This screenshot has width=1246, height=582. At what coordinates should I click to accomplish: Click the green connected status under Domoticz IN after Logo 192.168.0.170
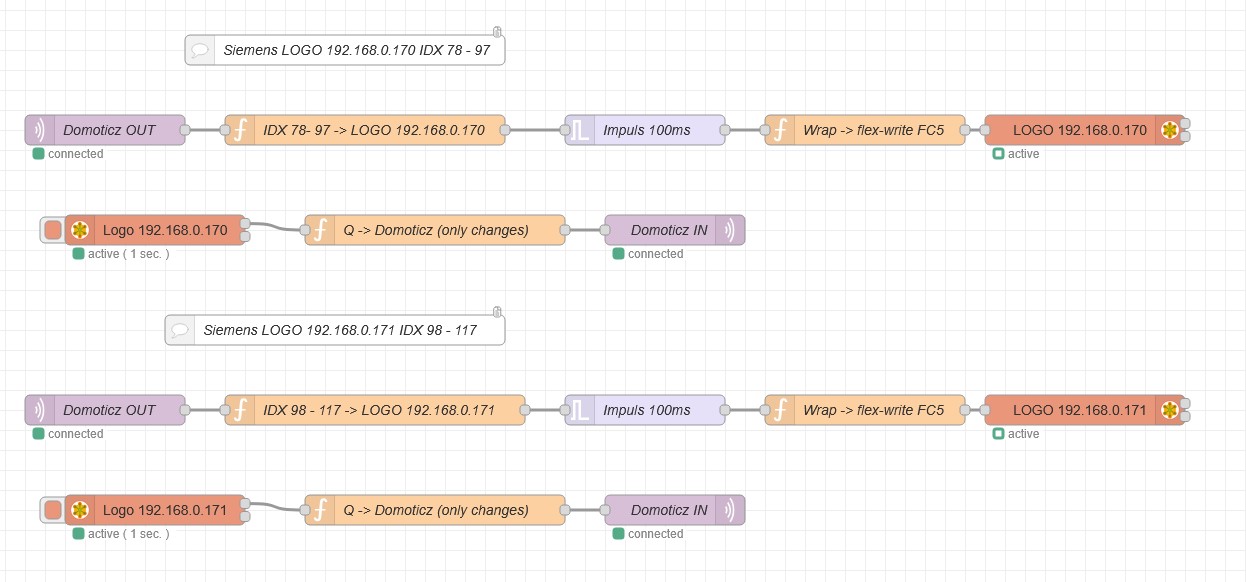tap(619, 254)
